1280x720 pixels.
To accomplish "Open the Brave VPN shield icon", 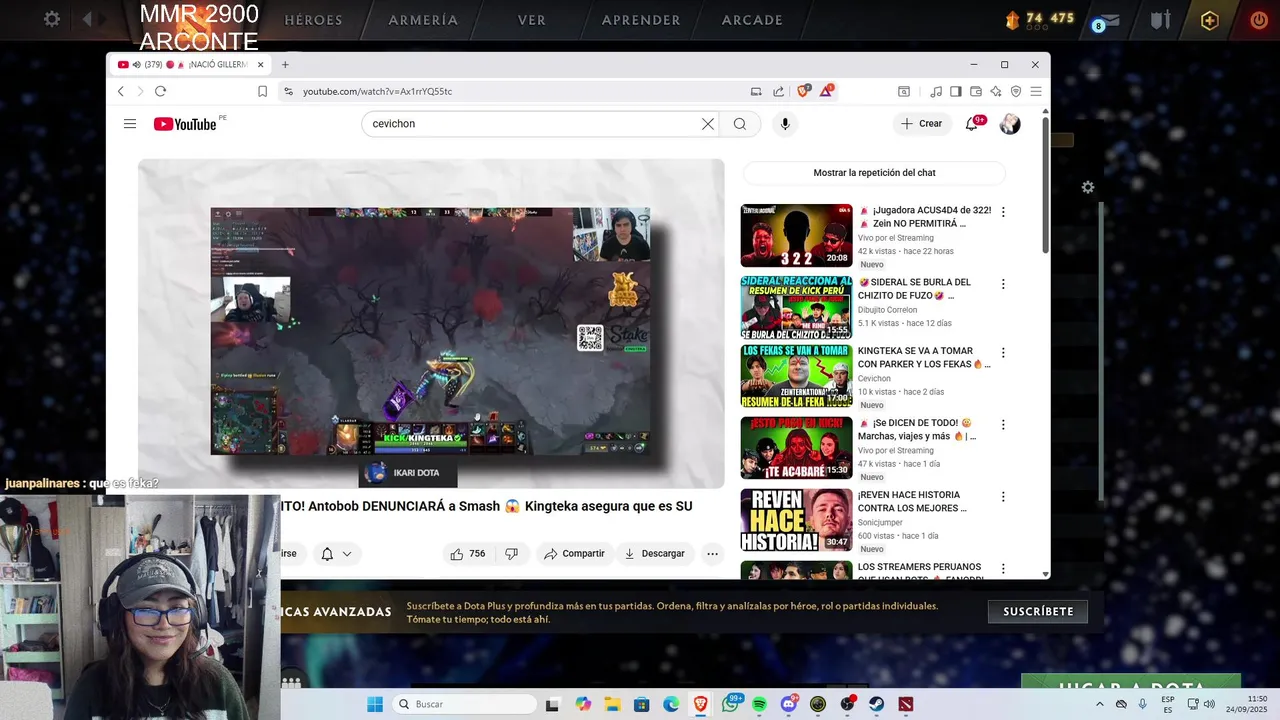I will (x=1016, y=91).
